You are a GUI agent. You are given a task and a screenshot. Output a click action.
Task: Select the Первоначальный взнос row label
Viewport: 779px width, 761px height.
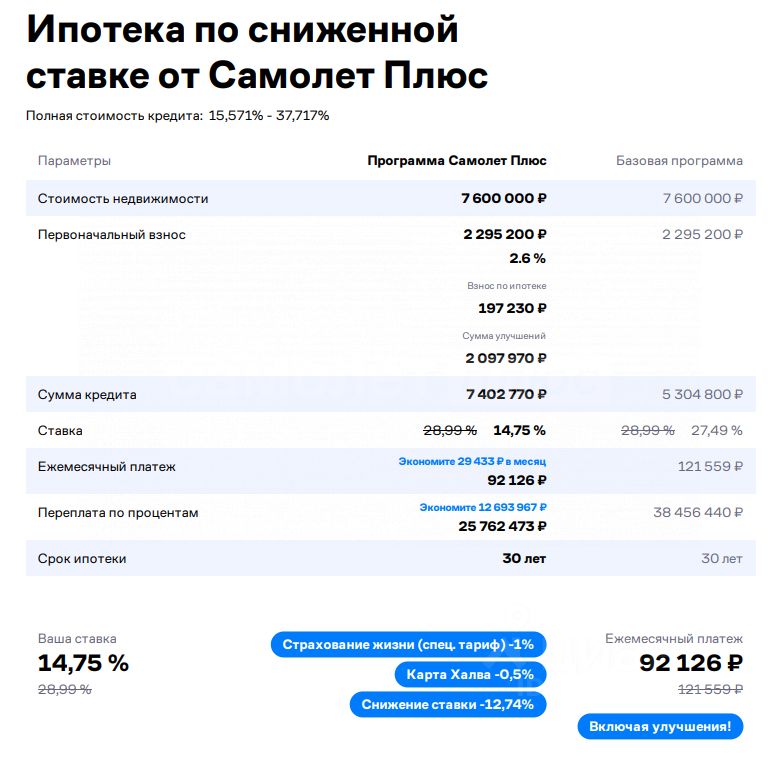coord(111,235)
